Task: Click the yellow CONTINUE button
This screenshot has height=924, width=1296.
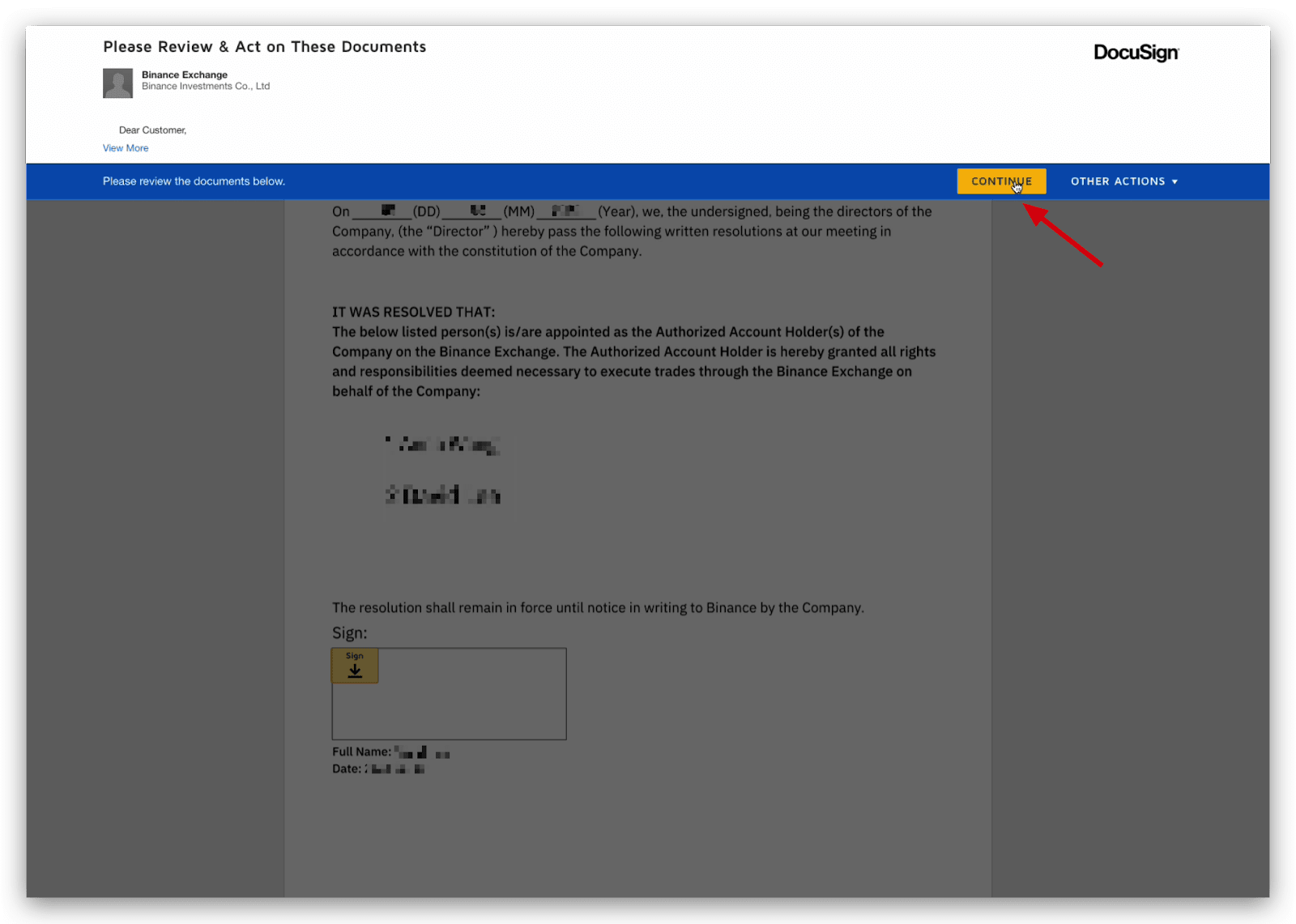Action: tap(1000, 181)
